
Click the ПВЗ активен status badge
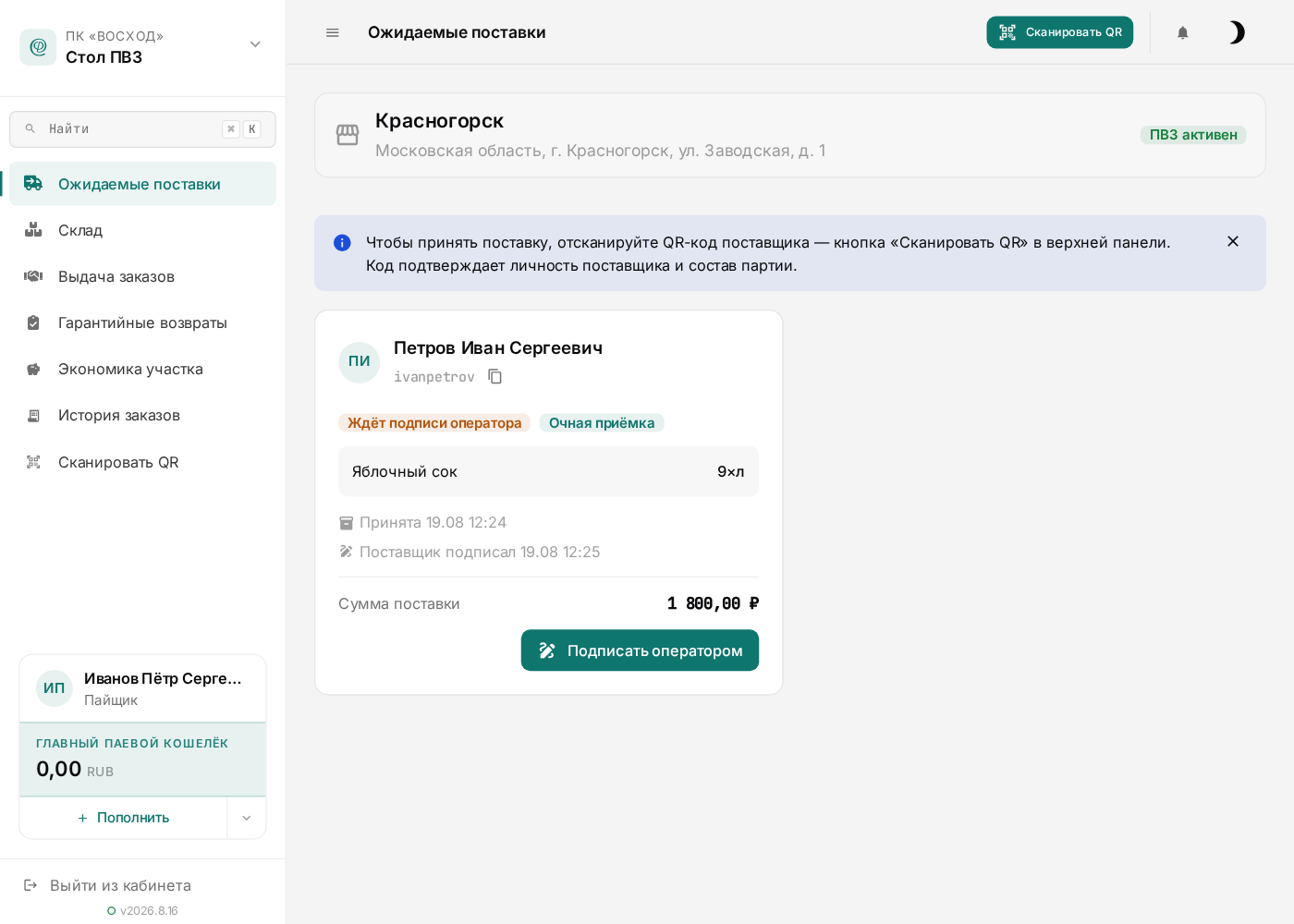1193,135
